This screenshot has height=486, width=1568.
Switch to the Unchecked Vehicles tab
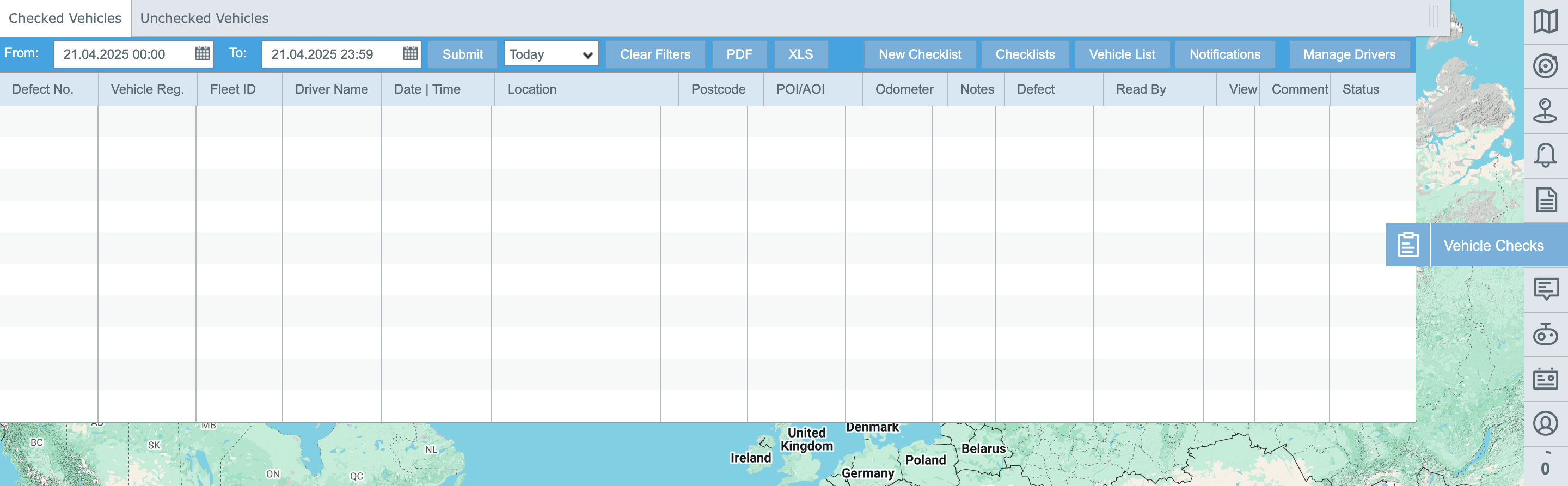(204, 19)
